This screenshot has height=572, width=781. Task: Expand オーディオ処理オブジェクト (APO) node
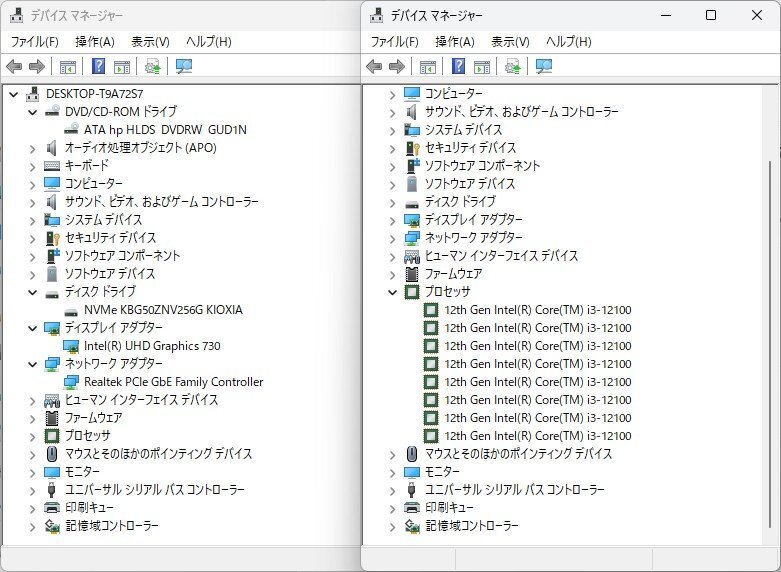pyautogui.click(x=33, y=148)
